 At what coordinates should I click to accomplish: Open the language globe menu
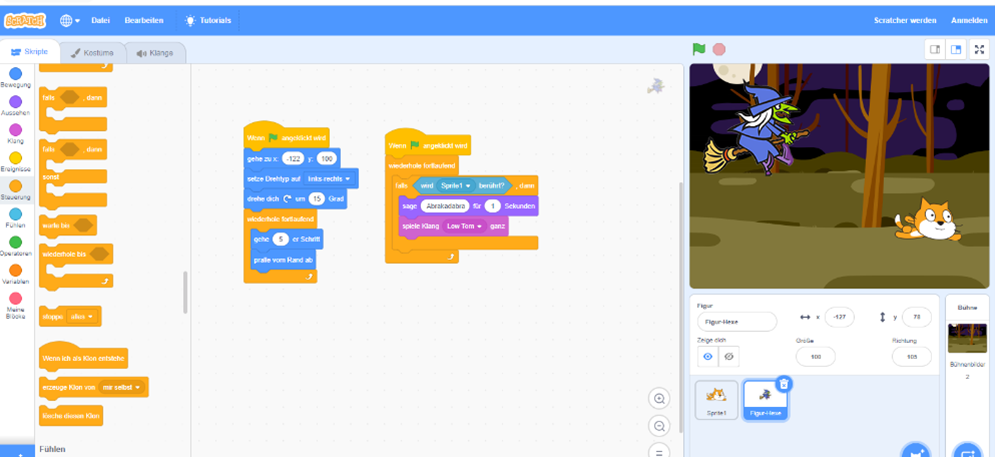tap(70, 20)
